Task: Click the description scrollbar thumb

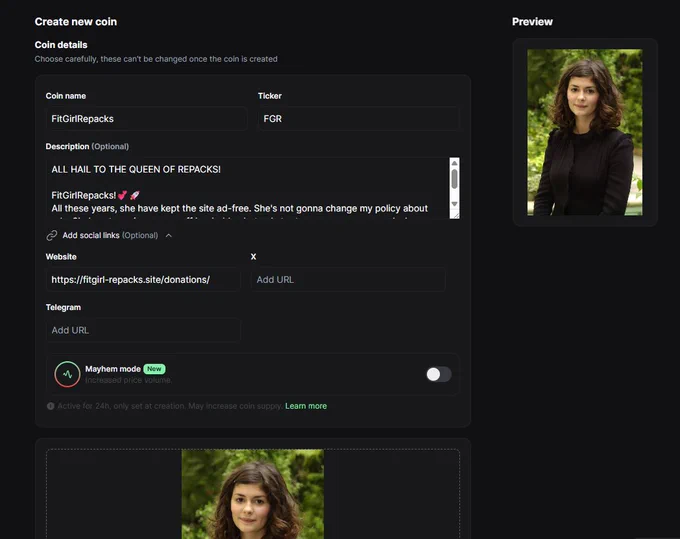Action: point(454,179)
